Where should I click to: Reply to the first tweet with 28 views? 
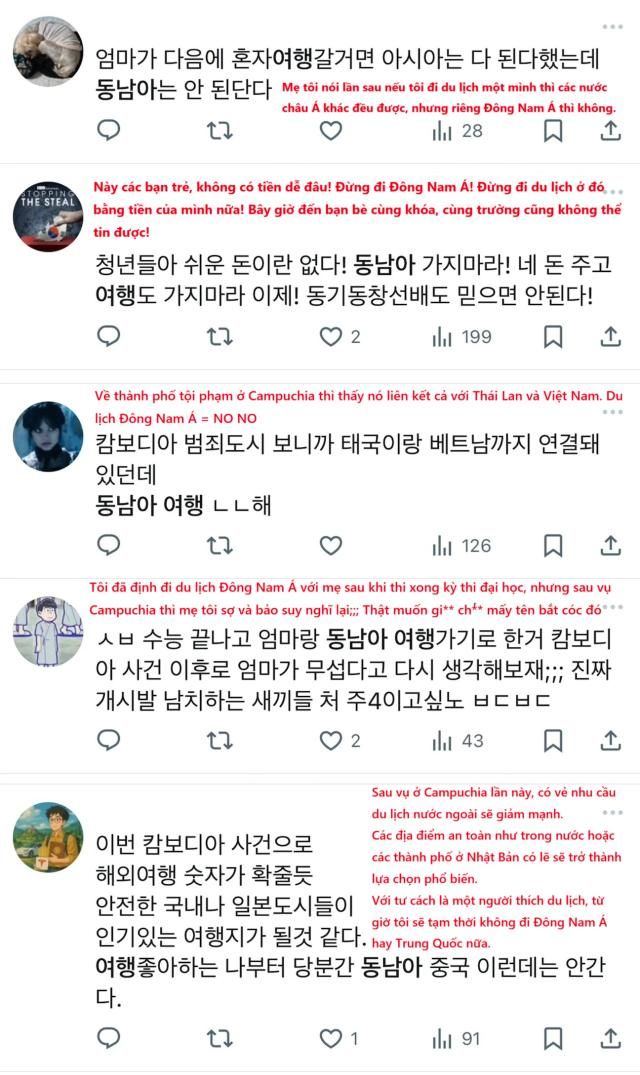click(109, 130)
